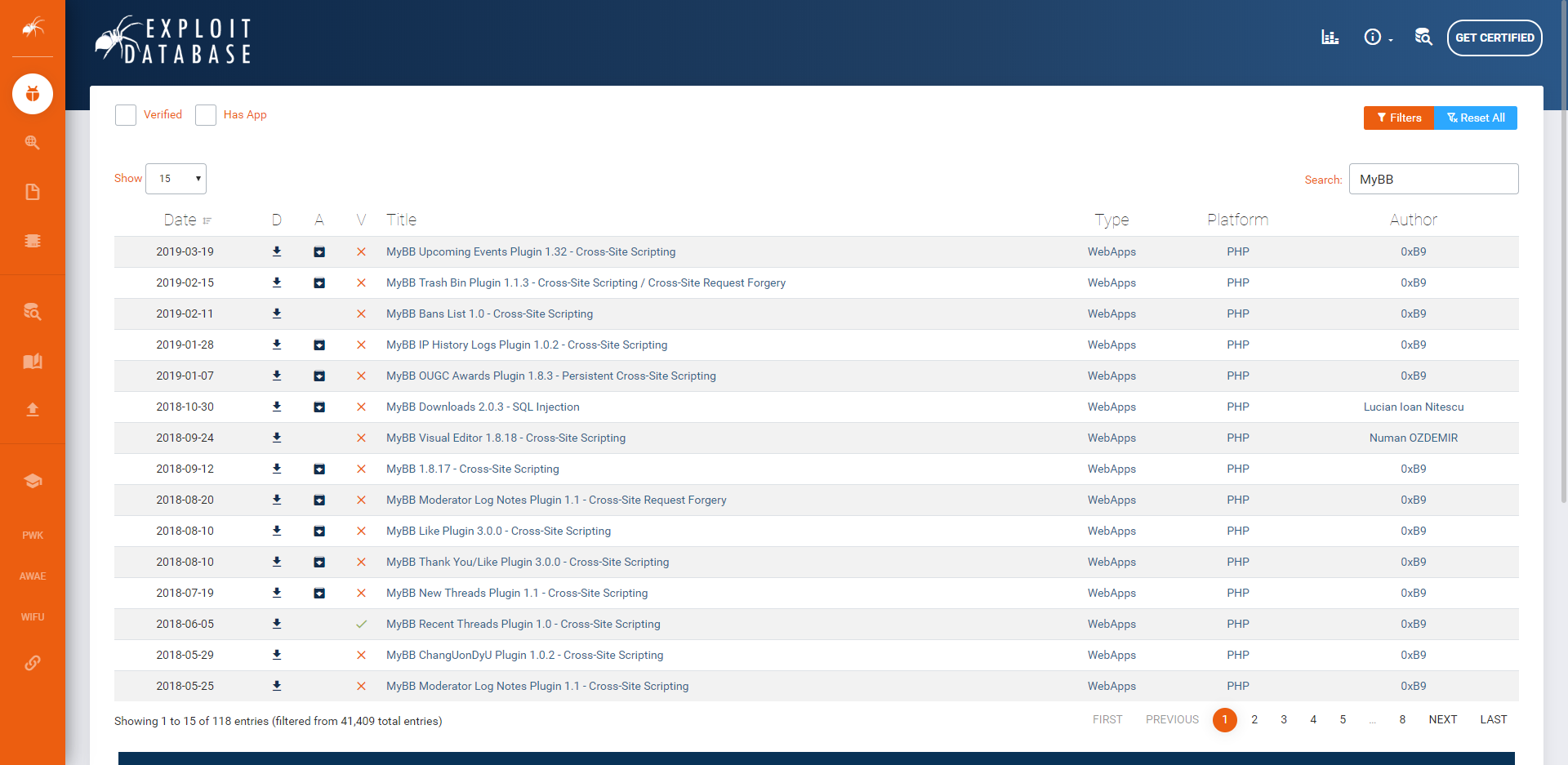The image size is (1568, 765).
Task: Sort by Author column header
Action: [x=1414, y=220]
